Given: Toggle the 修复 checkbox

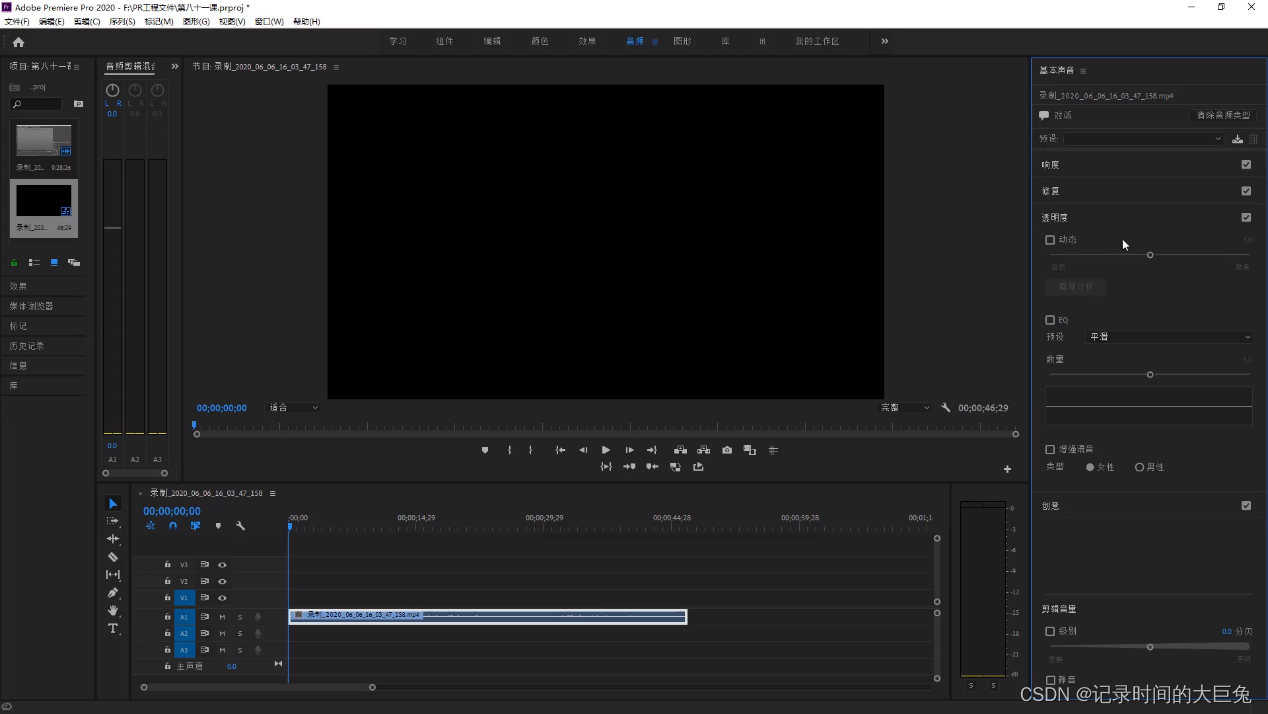Looking at the screenshot, I should coord(1246,190).
